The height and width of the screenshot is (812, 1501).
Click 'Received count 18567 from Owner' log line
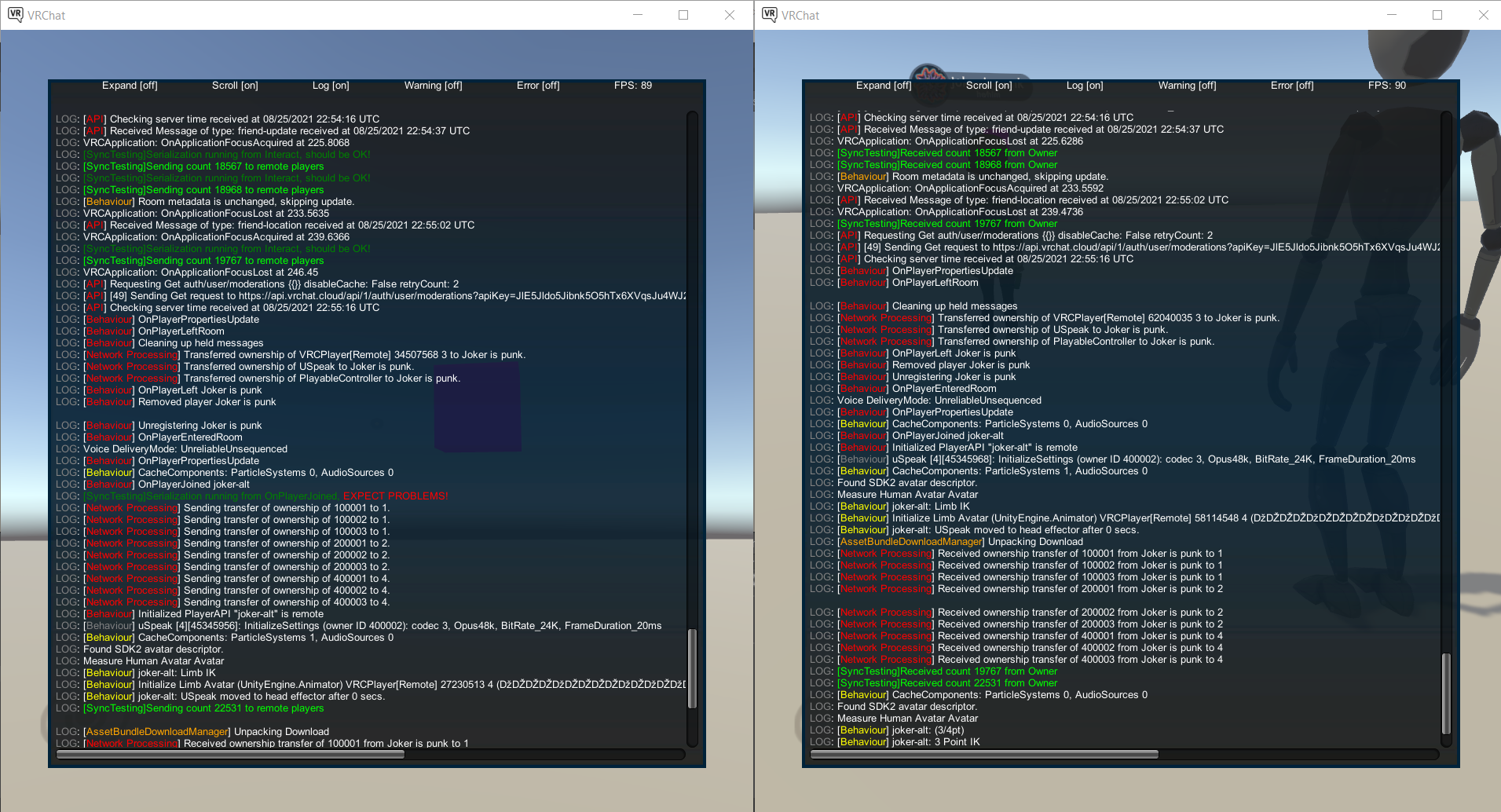click(x=934, y=153)
